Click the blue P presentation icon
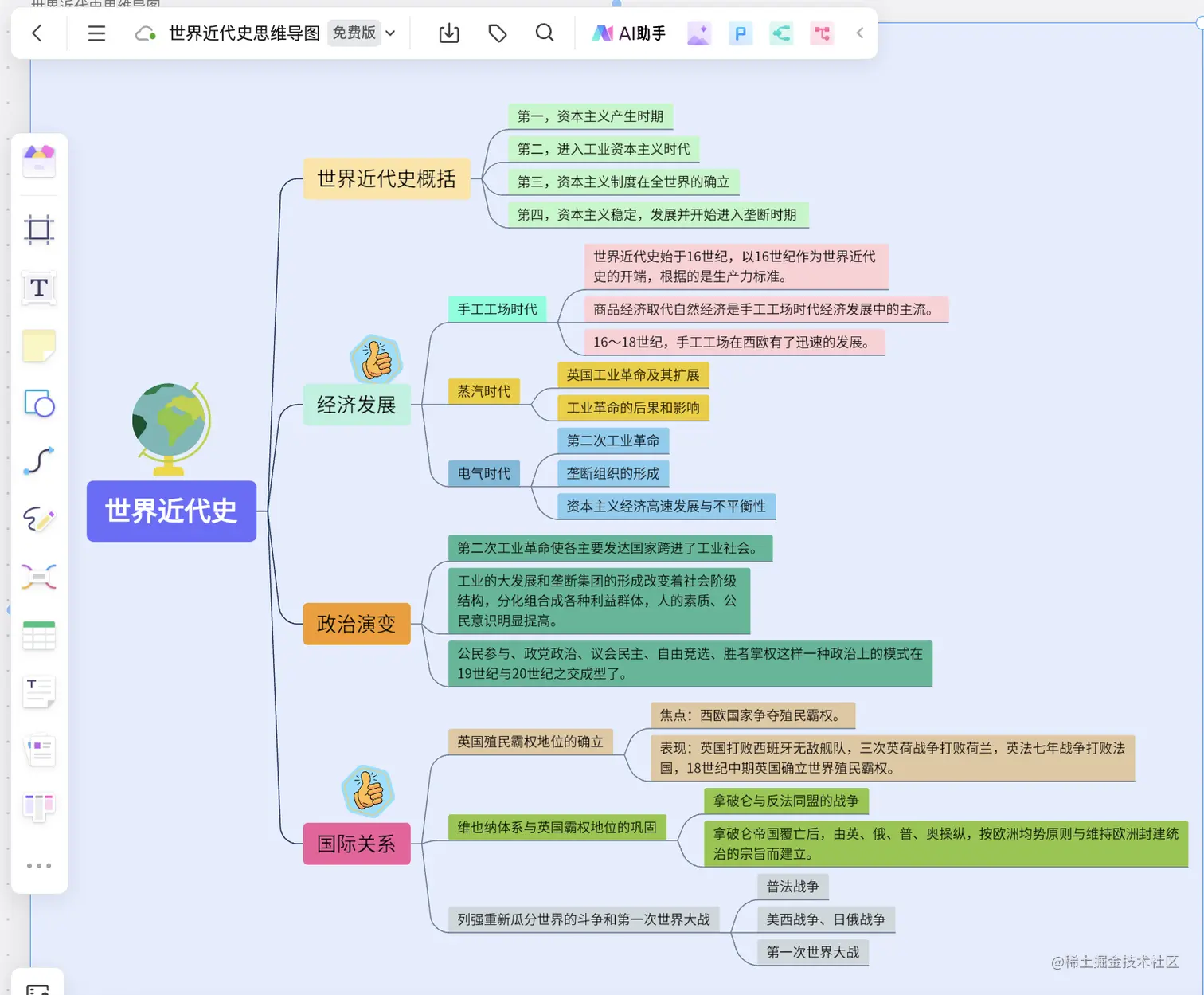The width and height of the screenshot is (1204, 995). pos(741,33)
